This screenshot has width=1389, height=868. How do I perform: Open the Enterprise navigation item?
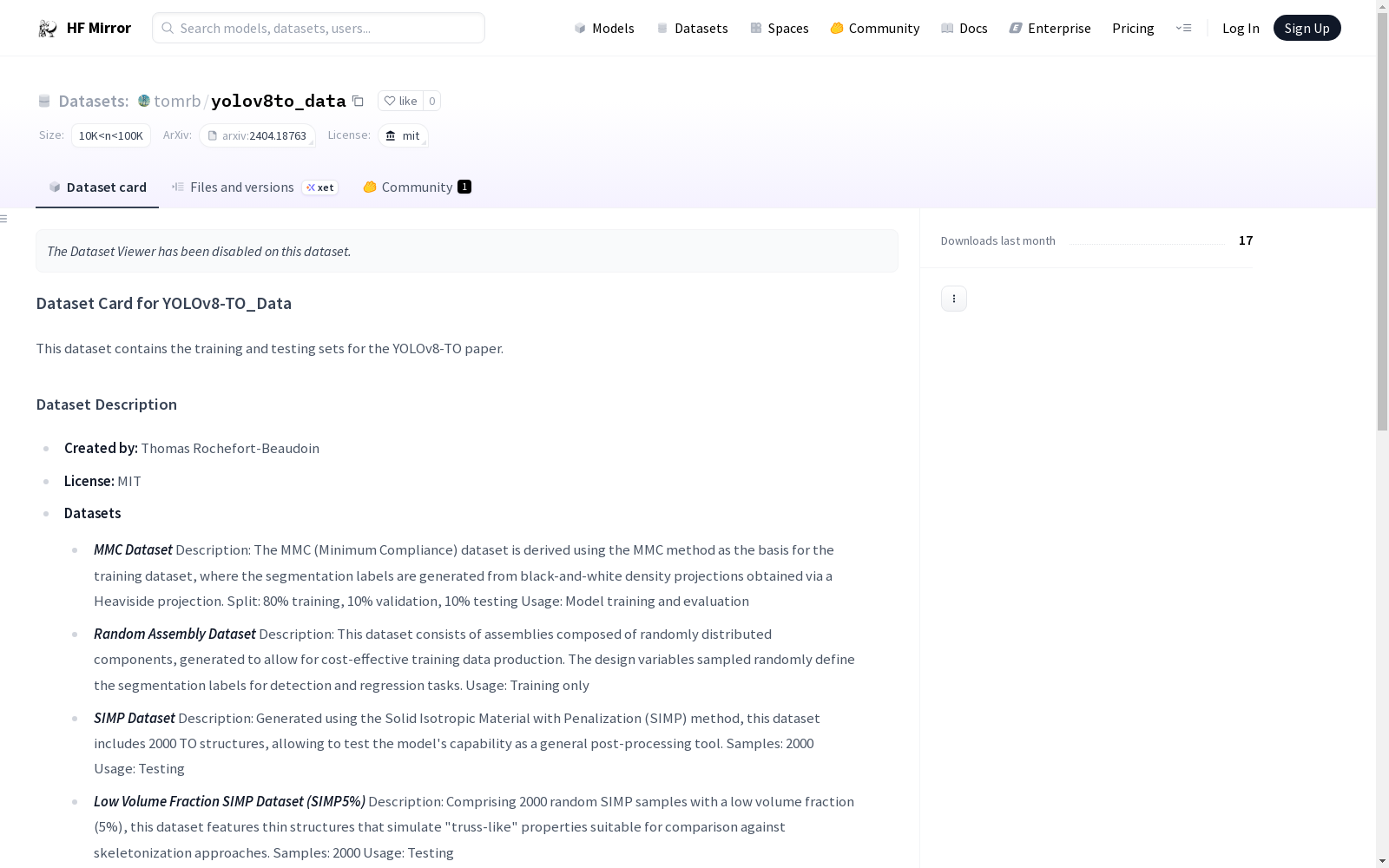point(1050,28)
